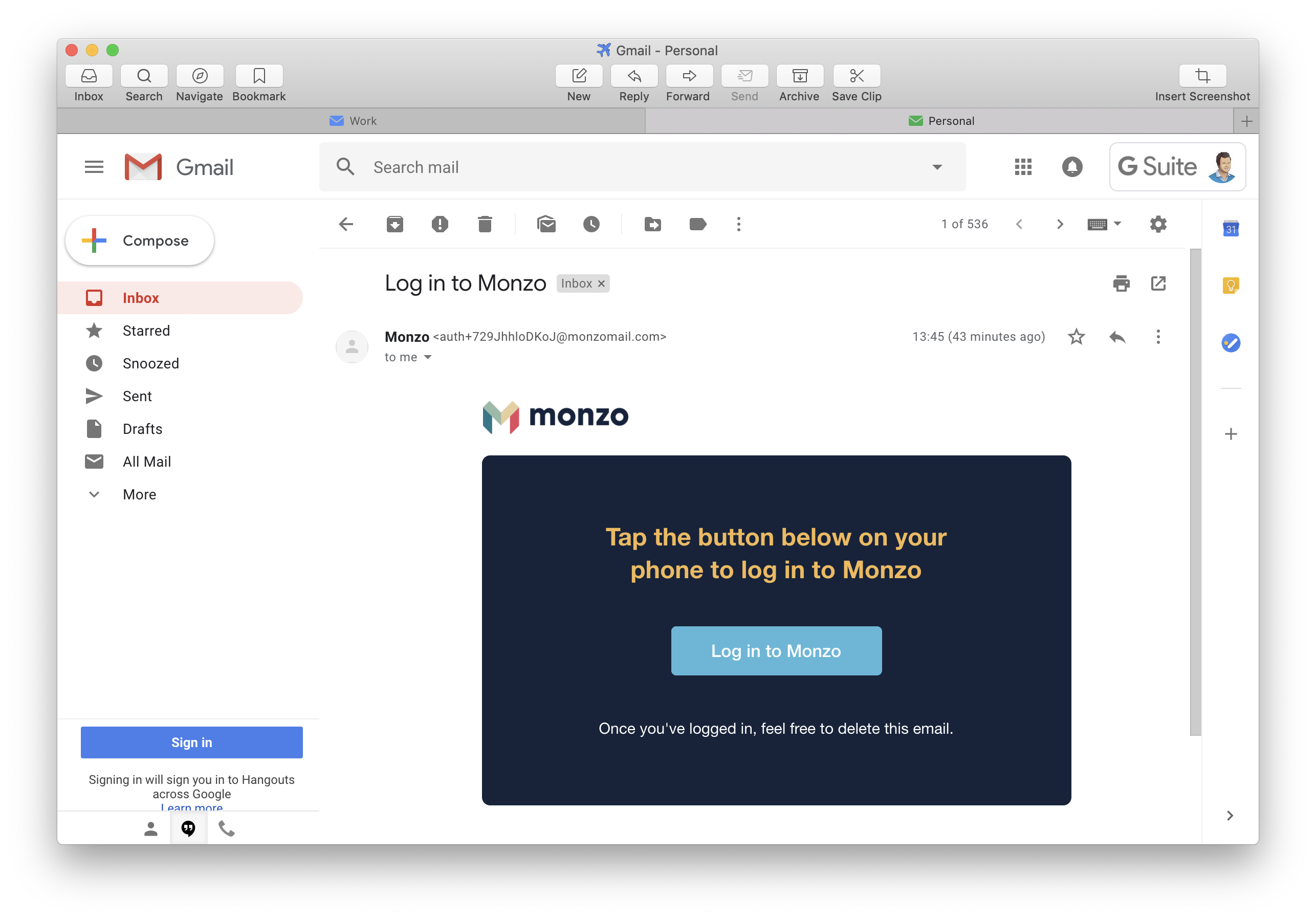The height and width of the screenshot is (920, 1316).
Task: Click the Mark as read icon
Action: click(x=547, y=224)
